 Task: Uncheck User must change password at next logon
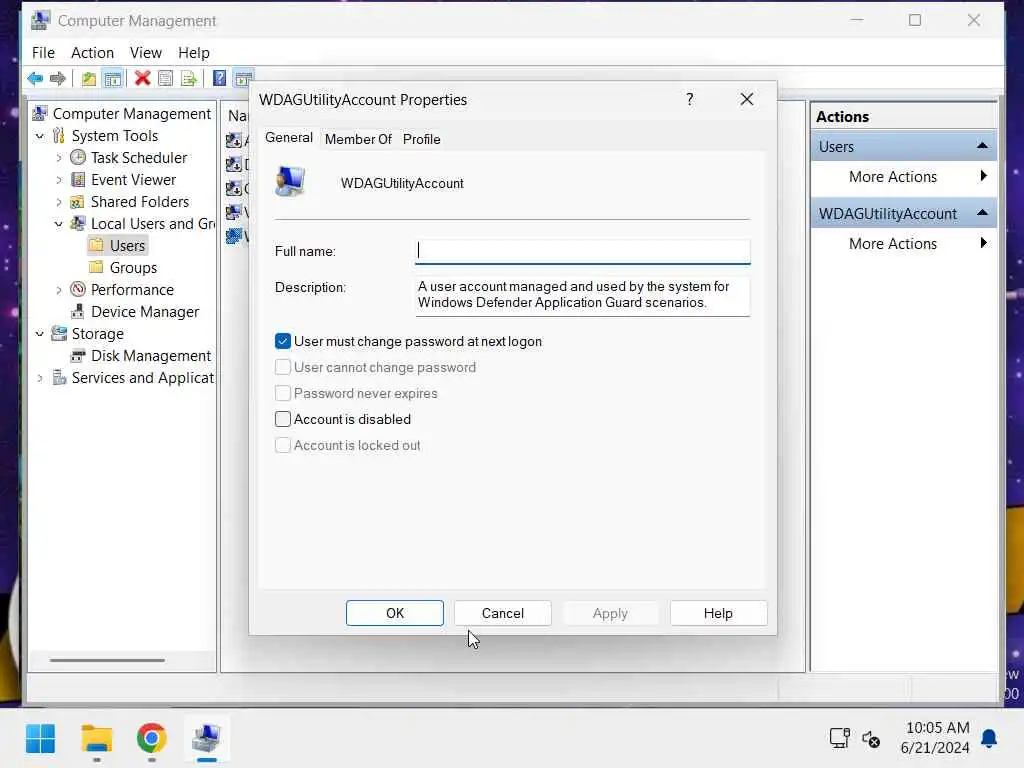point(283,341)
